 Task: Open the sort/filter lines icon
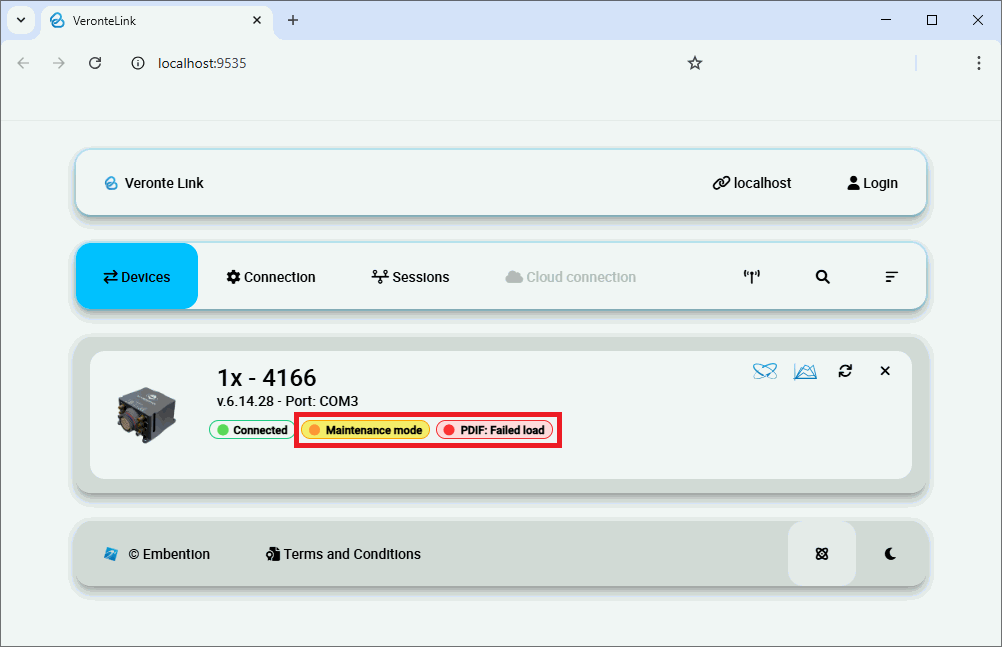point(891,277)
